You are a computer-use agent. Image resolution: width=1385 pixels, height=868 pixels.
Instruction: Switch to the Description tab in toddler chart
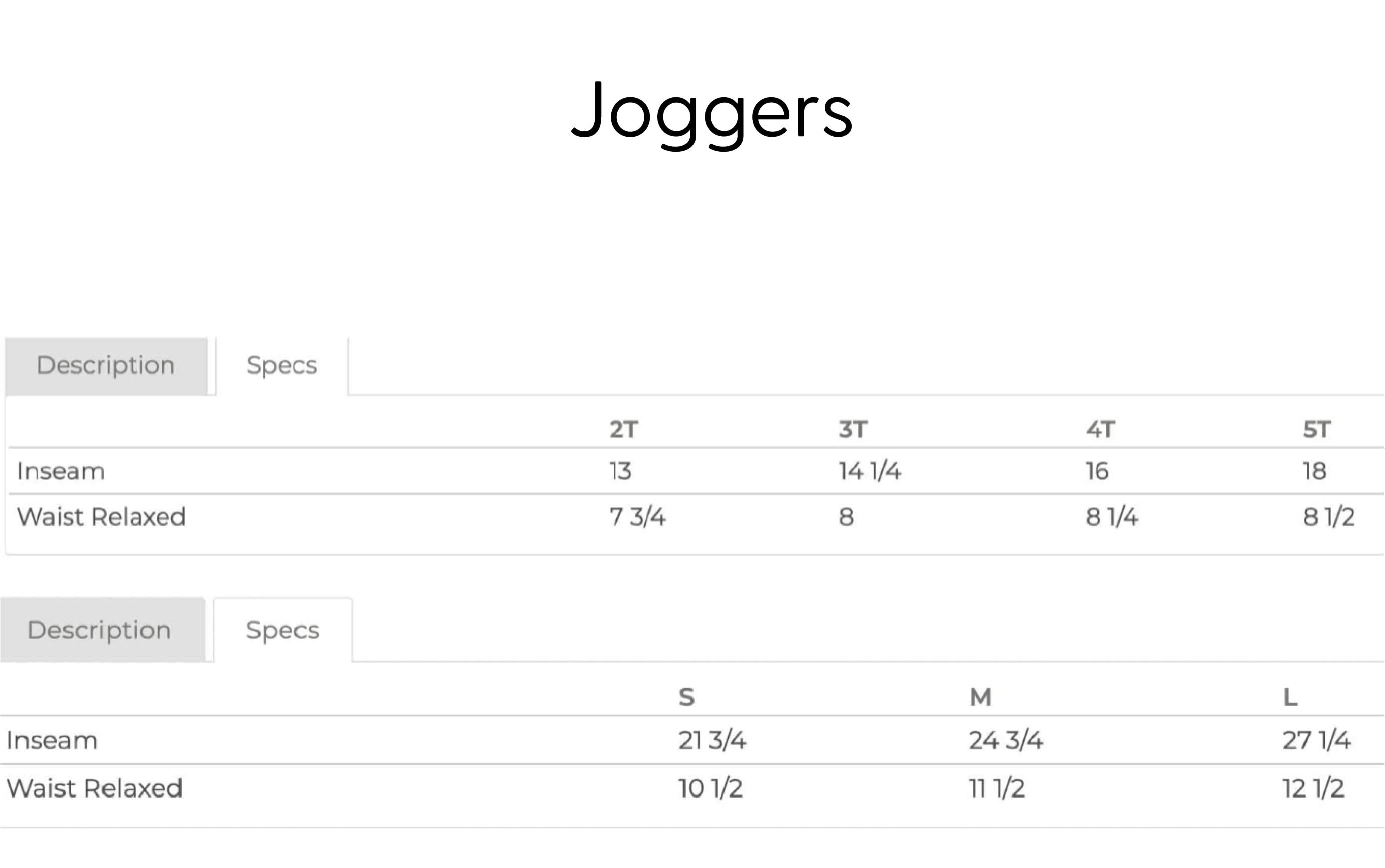[106, 365]
